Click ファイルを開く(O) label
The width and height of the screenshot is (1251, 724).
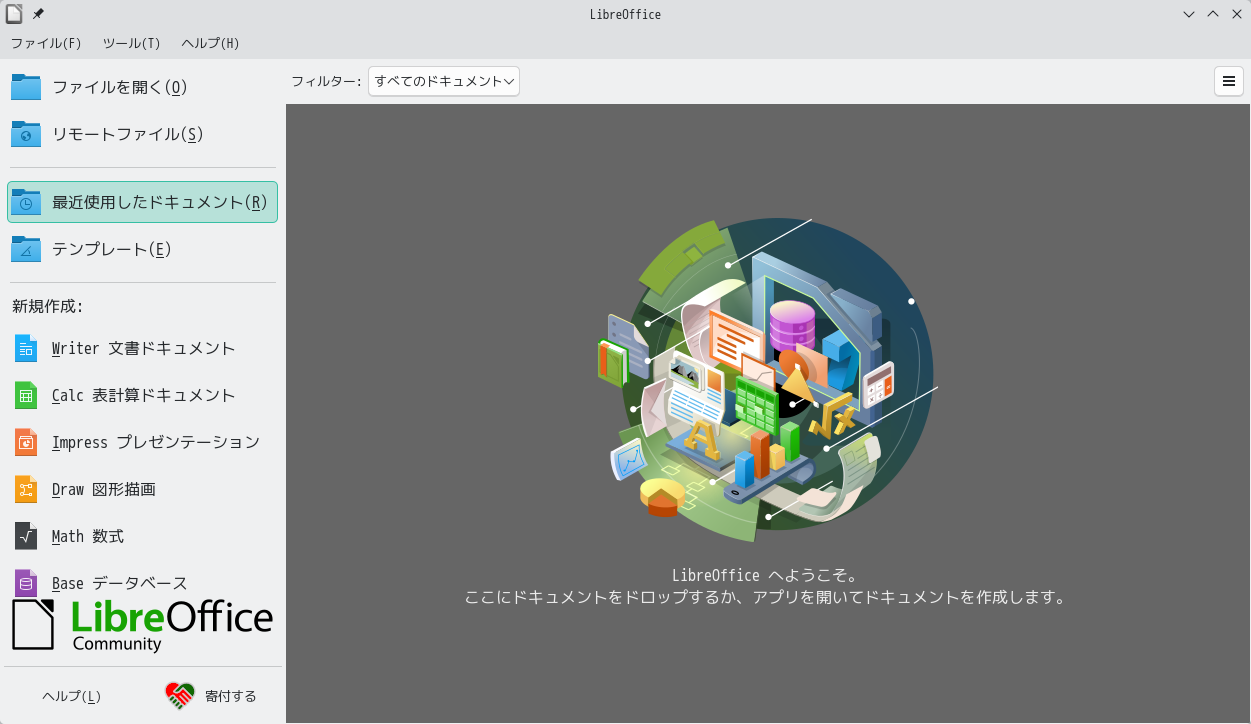click(x=120, y=88)
